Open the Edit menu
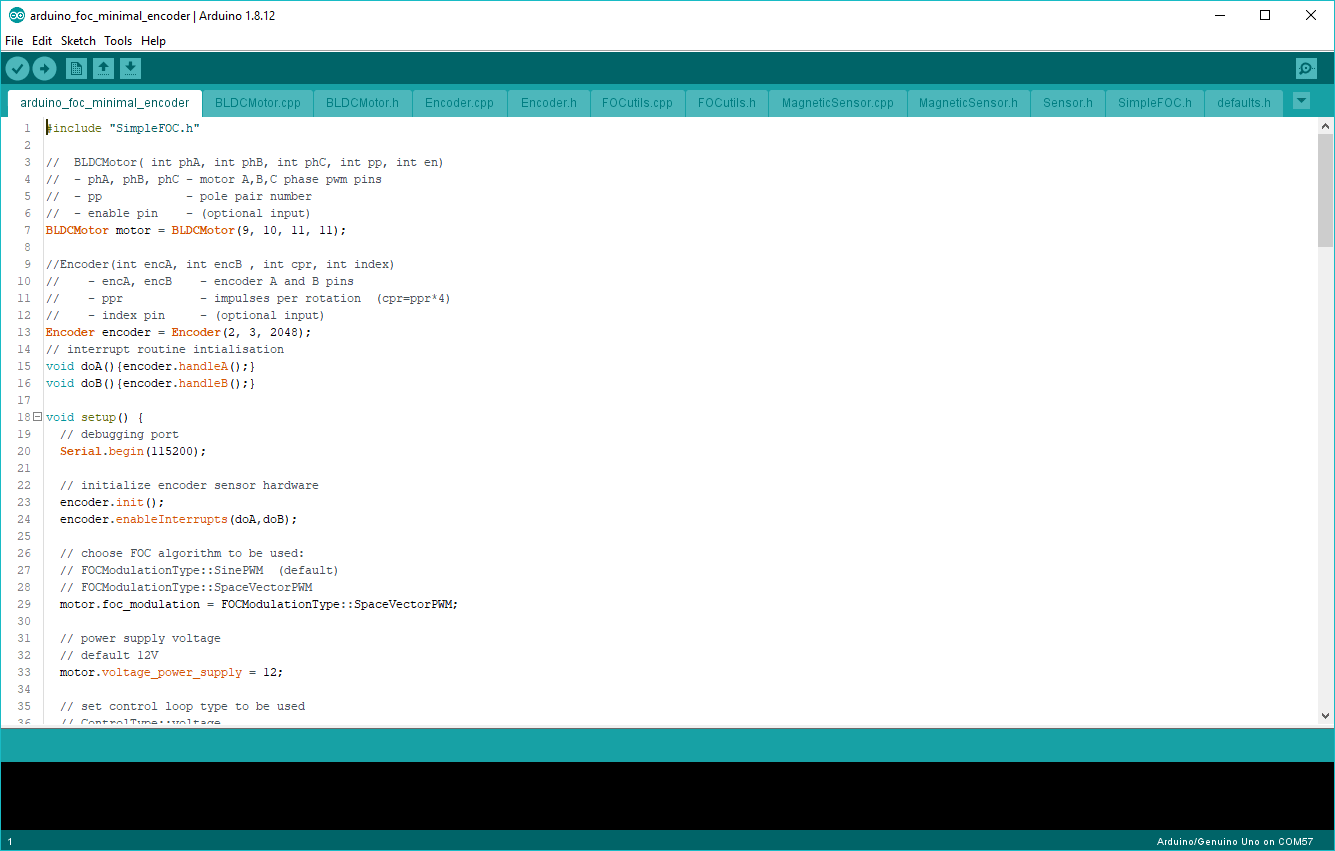This screenshot has height=851, width=1335. pos(42,41)
